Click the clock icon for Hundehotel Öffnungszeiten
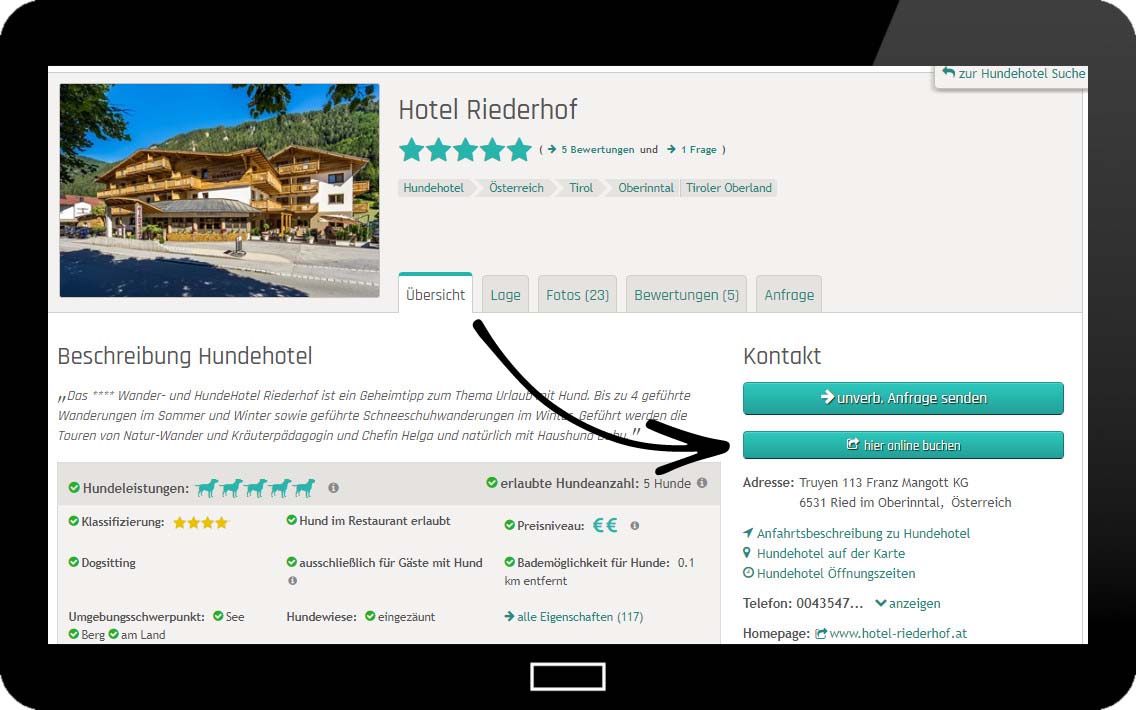 point(748,573)
